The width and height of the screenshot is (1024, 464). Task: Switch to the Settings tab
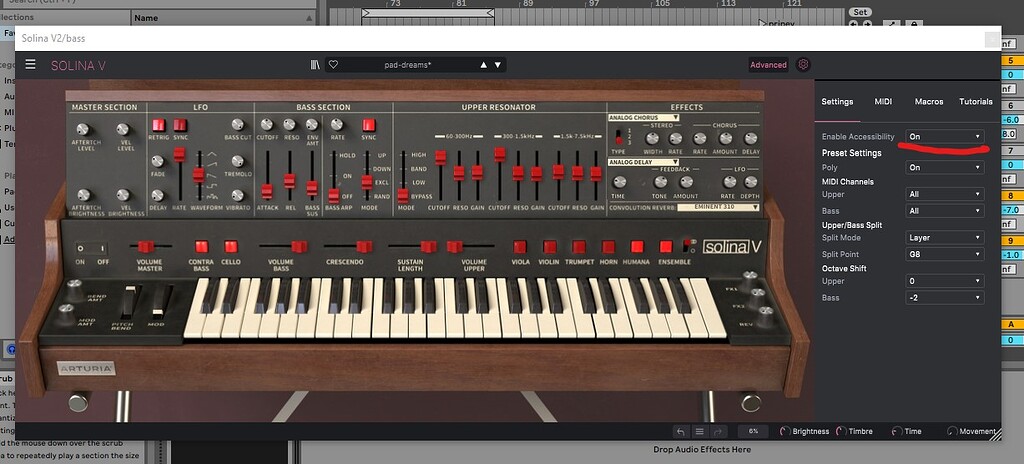tap(837, 101)
